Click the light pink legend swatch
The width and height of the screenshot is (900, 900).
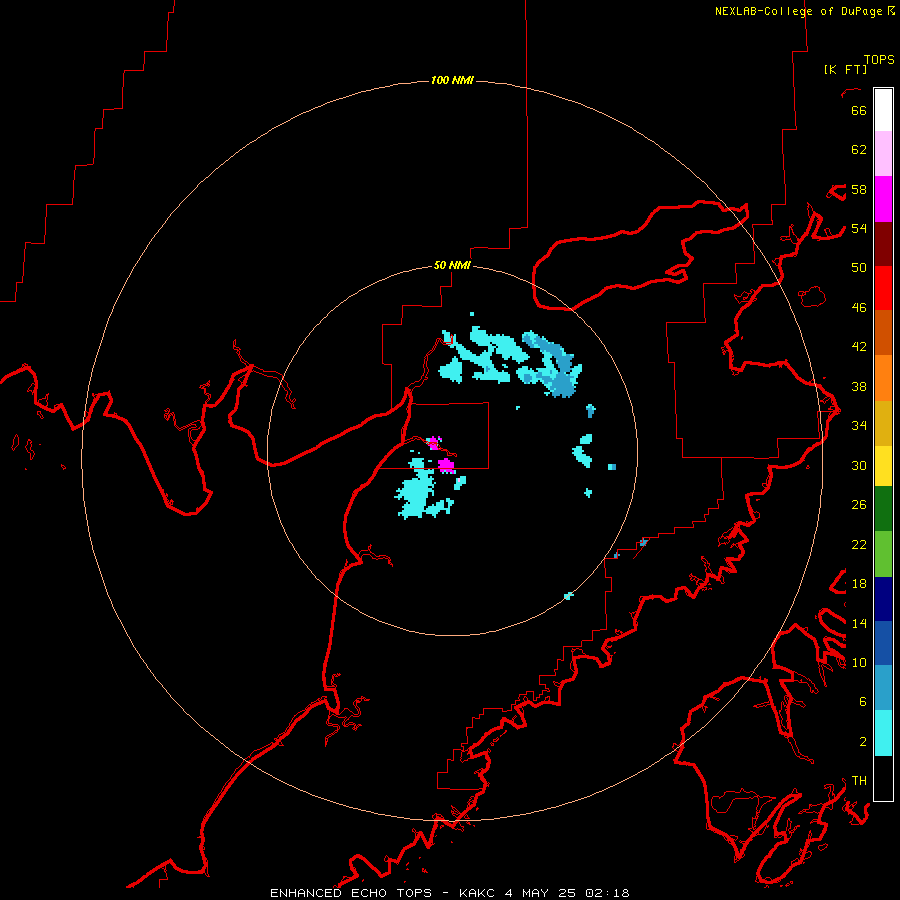[883, 154]
